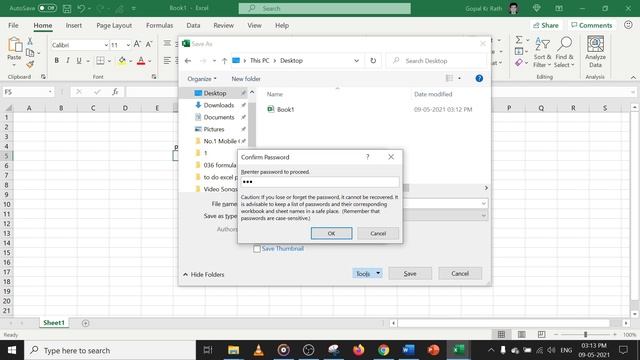The width and height of the screenshot is (640, 360).
Task: Open the font size dropdown
Action: 128,45
